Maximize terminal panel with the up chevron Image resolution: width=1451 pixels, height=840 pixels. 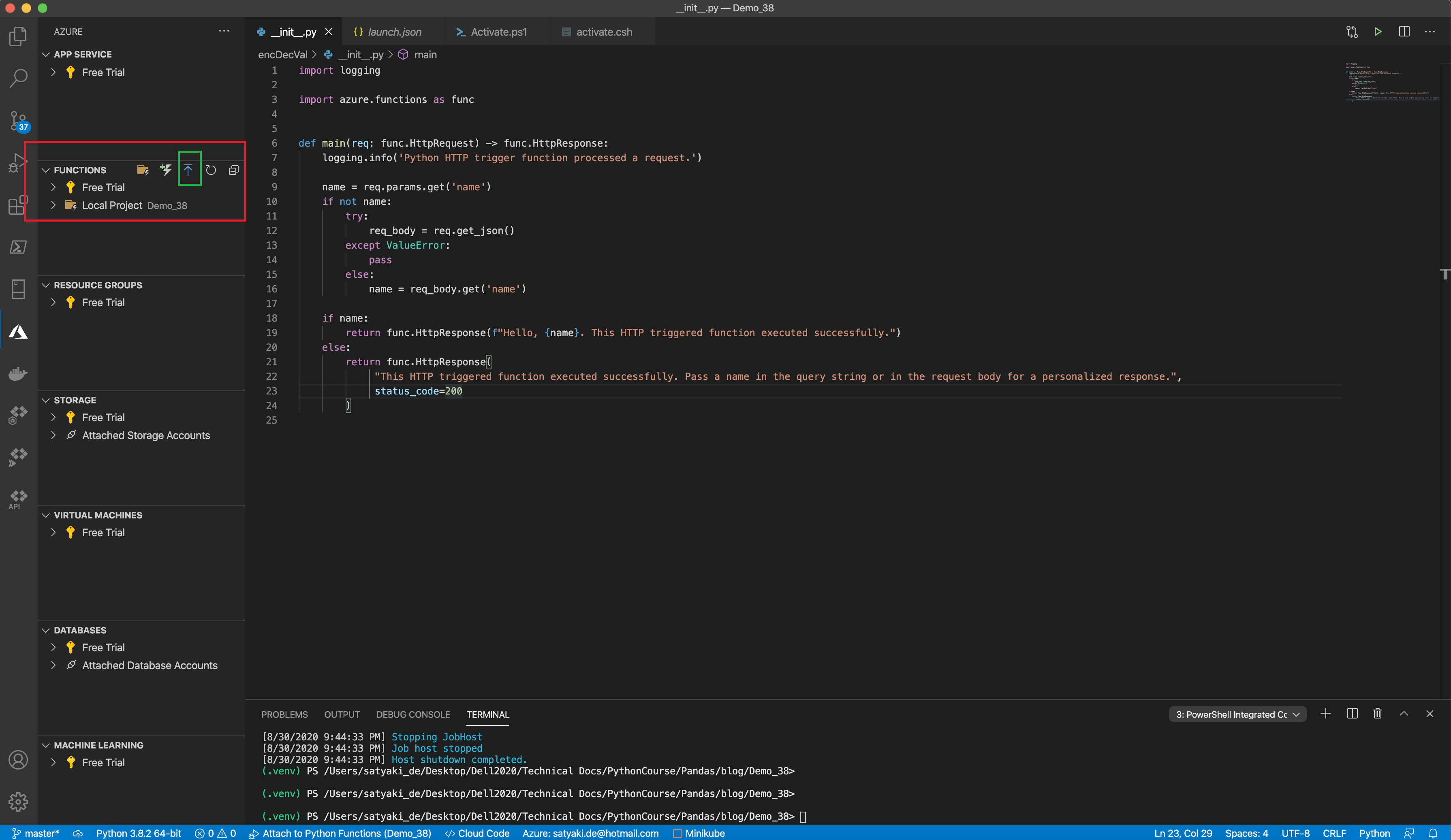[1404, 714]
